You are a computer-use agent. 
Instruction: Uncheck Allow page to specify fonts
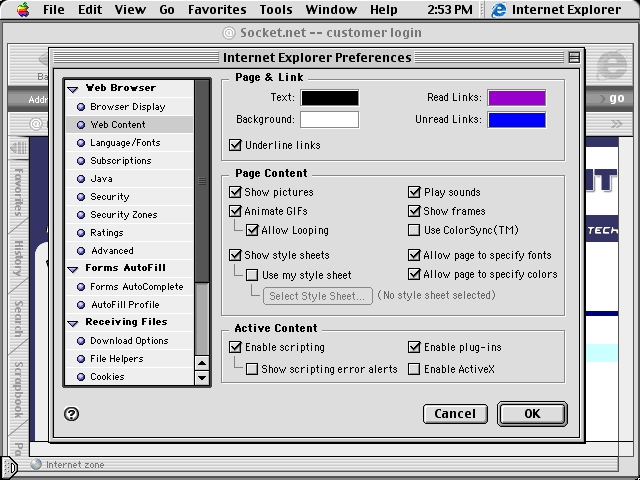pos(414,255)
